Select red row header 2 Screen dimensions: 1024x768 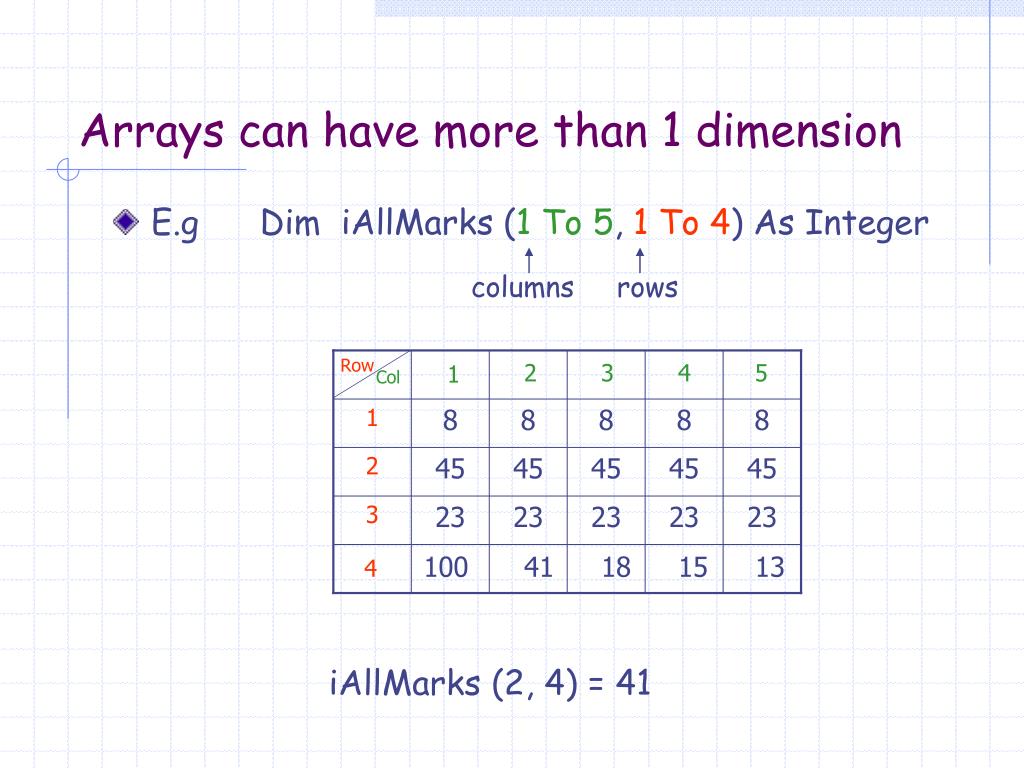372,466
